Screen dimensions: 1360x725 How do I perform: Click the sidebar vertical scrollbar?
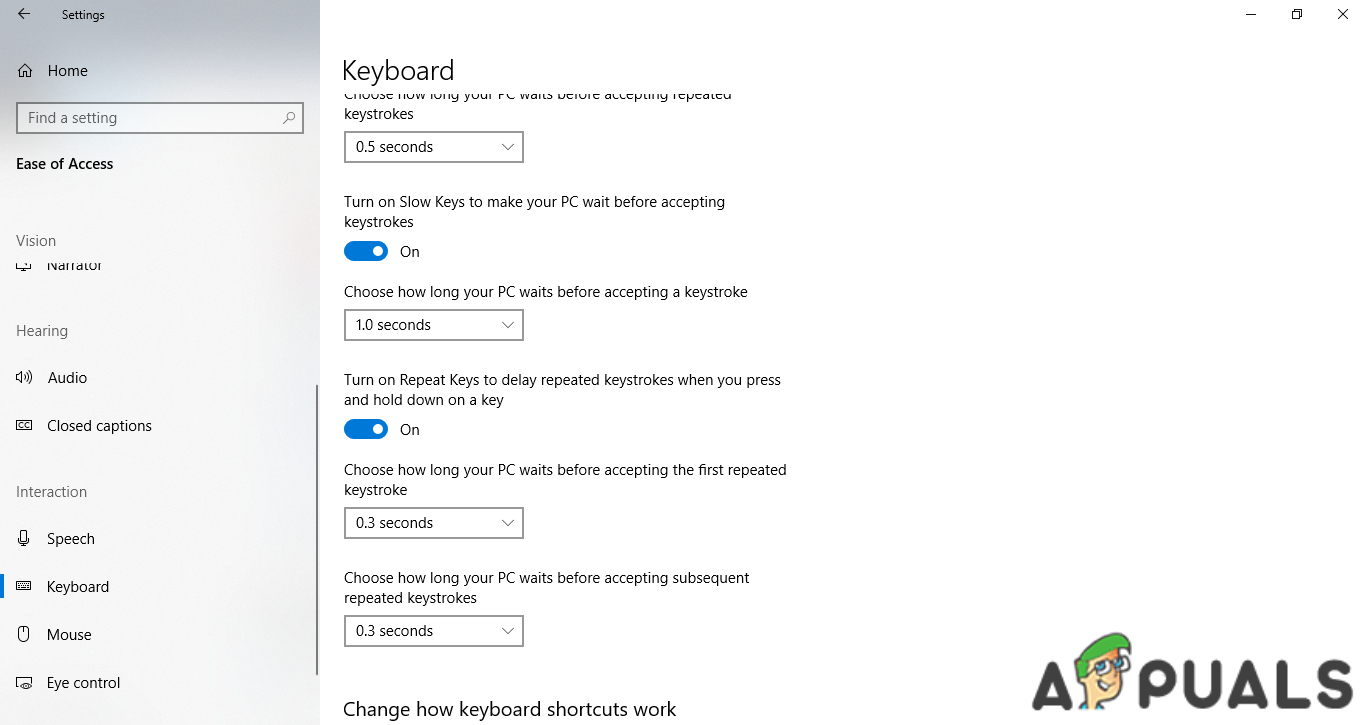[317, 530]
